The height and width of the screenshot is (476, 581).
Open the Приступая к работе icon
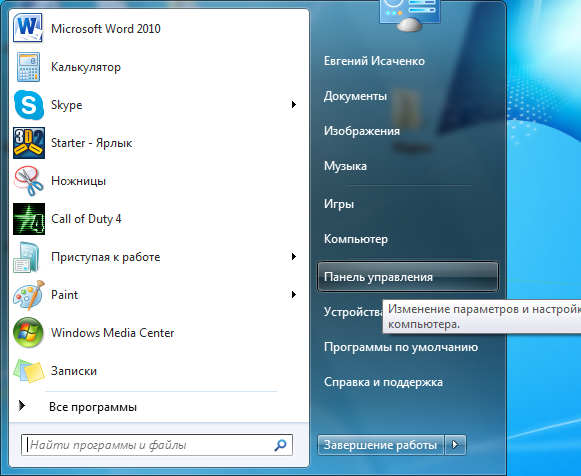click(x=27, y=257)
